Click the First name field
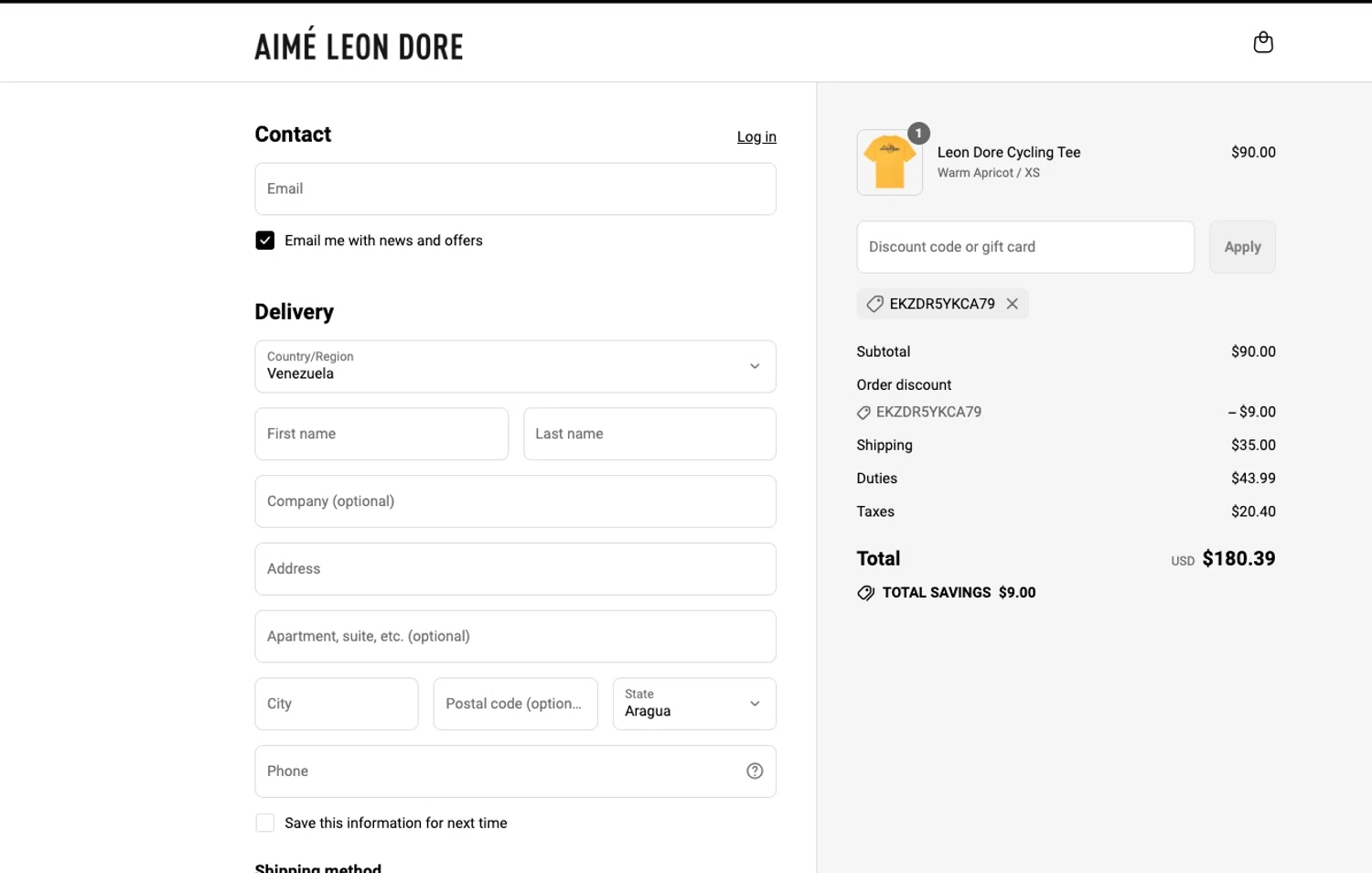Viewport: 1372px width, 873px height. tap(381, 434)
